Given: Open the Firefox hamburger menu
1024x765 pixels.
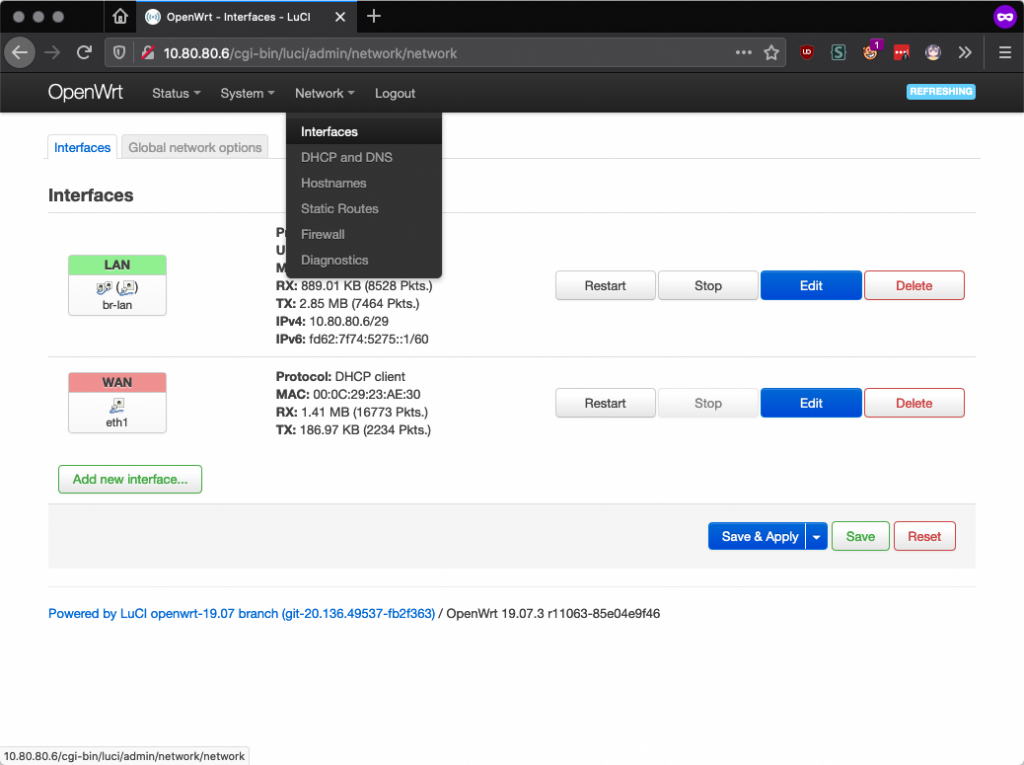Looking at the screenshot, I should coord(1005,53).
